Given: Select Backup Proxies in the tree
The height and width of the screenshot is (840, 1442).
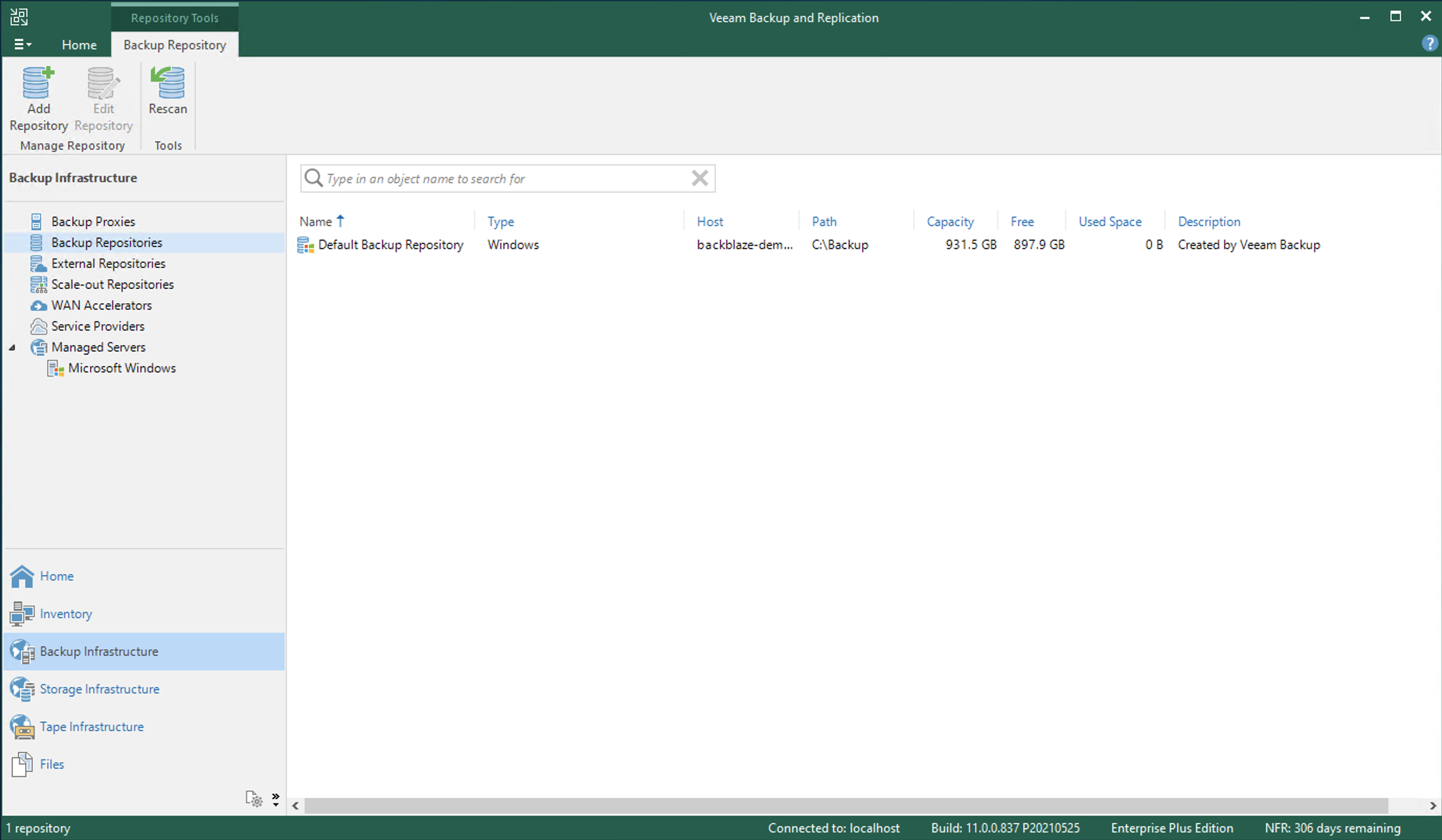Looking at the screenshot, I should coord(93,221).
